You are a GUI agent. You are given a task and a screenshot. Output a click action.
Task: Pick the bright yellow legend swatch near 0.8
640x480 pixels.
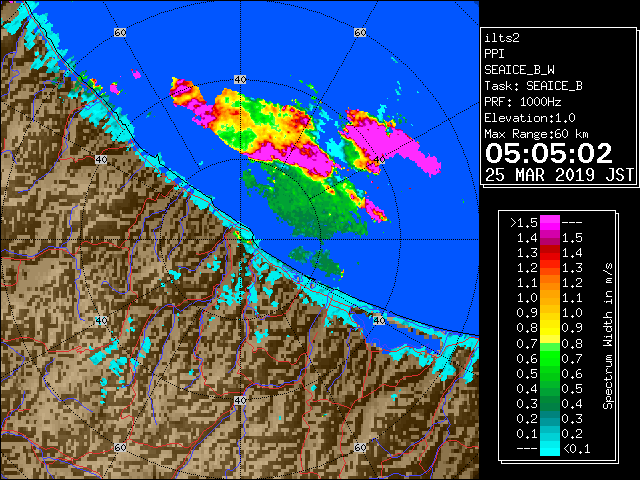(550, 328)
